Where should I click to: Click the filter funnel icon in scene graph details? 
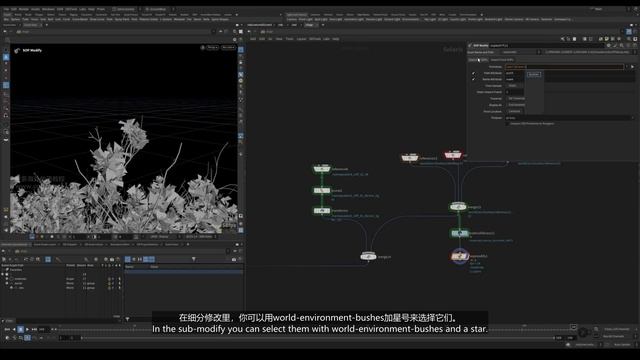(x=193, y=259)
